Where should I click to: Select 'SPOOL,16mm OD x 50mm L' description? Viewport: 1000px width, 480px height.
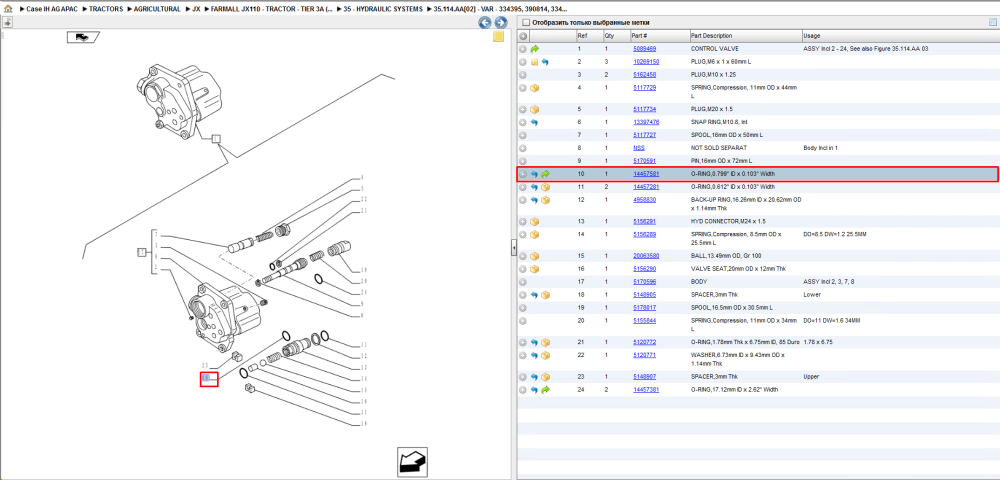(727, 135)
